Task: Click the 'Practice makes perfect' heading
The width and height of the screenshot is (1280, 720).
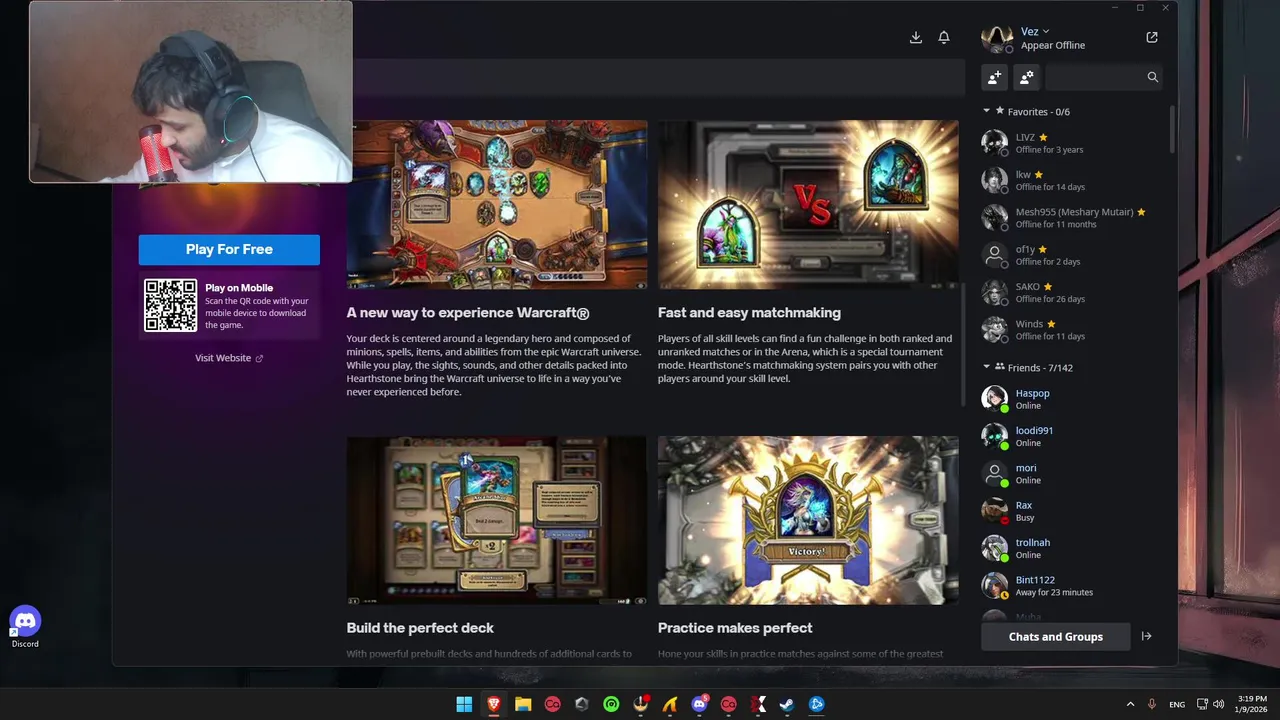Action: (735, 628)
